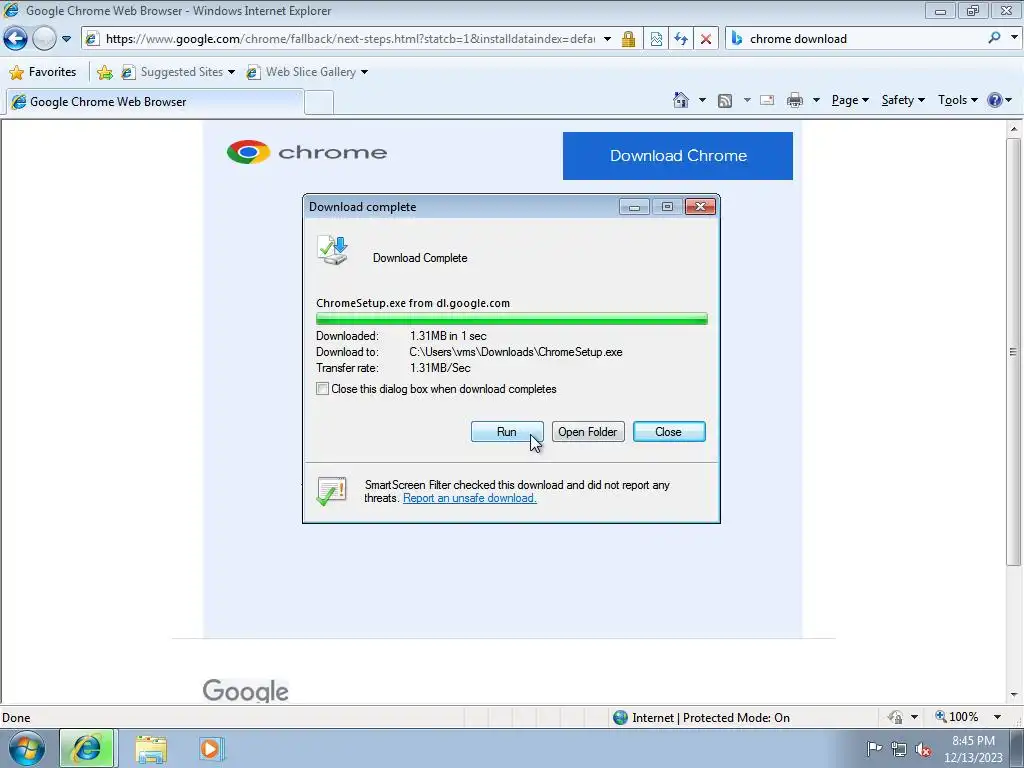Run the downloaded ChromeSetup.exe
The image size is (1024, 768).
tap(507, 432)
